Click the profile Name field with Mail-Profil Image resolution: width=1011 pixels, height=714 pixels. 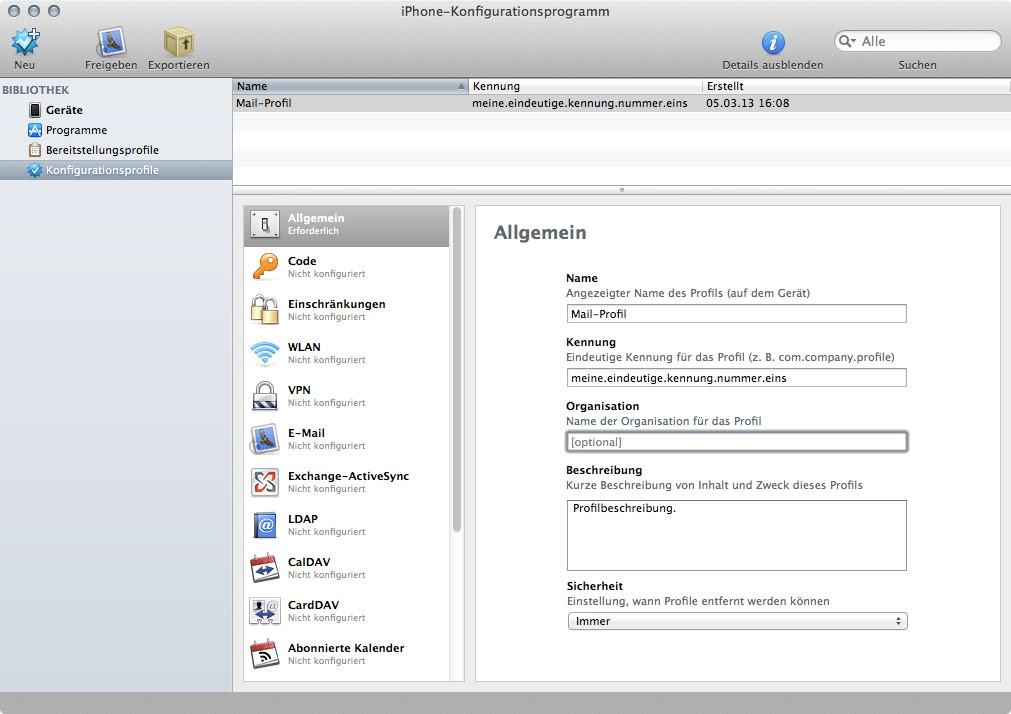tap(736, 314)
